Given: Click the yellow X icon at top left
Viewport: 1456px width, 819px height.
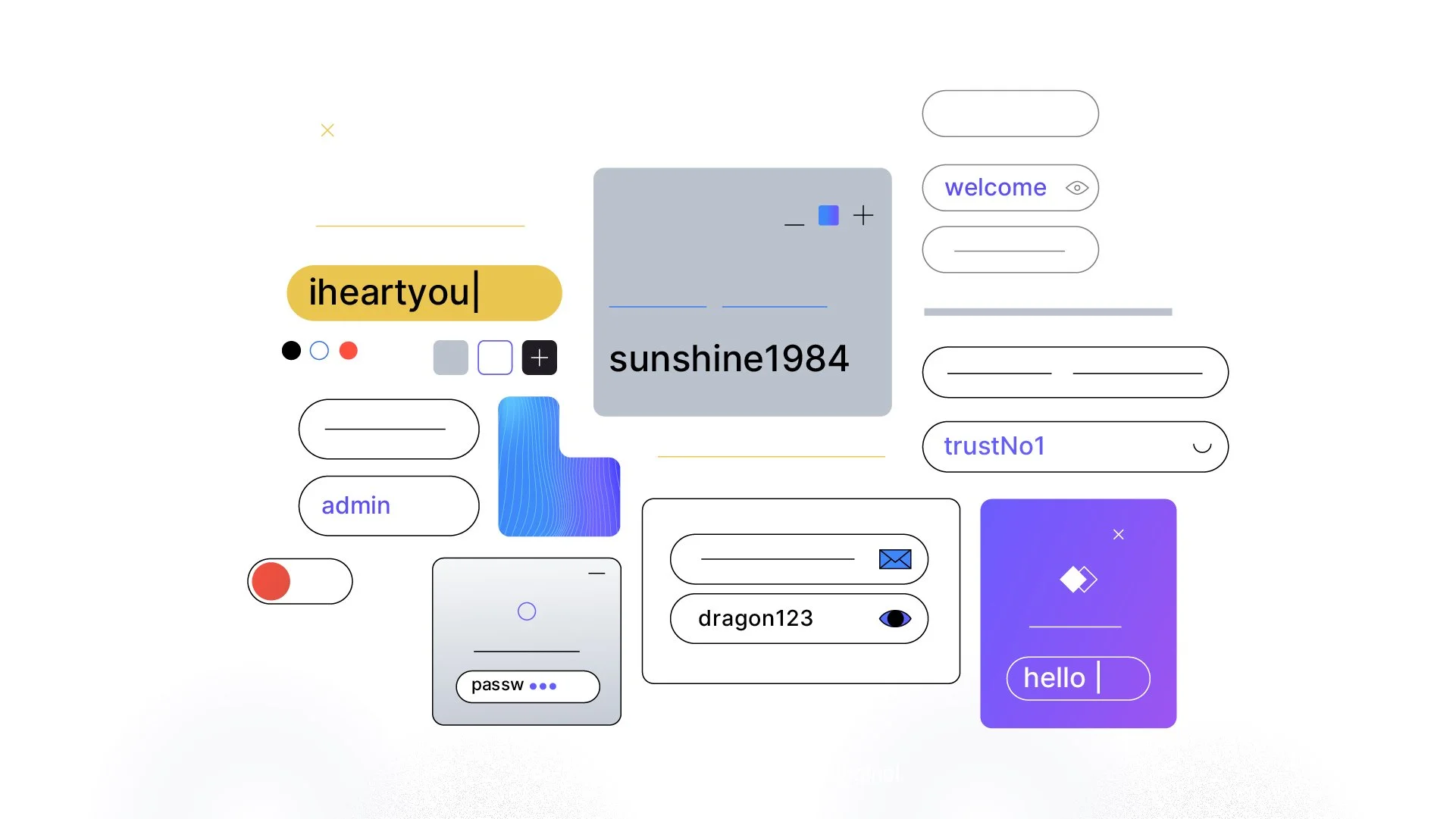Looking at the screenshot, I should [x=327, y=130].
